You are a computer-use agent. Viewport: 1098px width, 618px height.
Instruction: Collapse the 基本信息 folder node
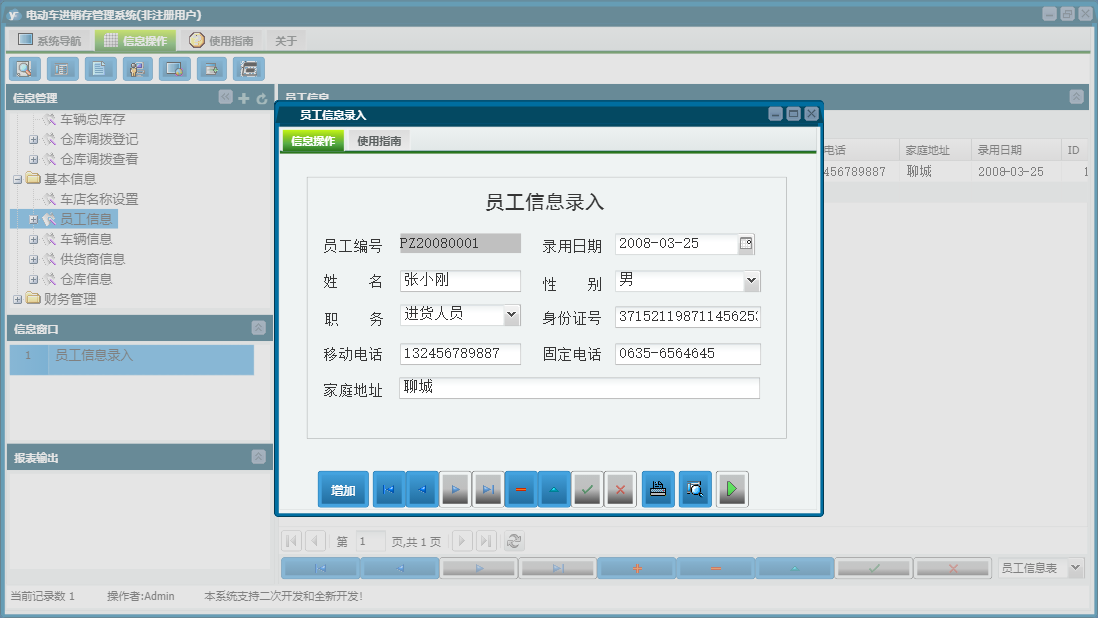(x=18, y=179)
